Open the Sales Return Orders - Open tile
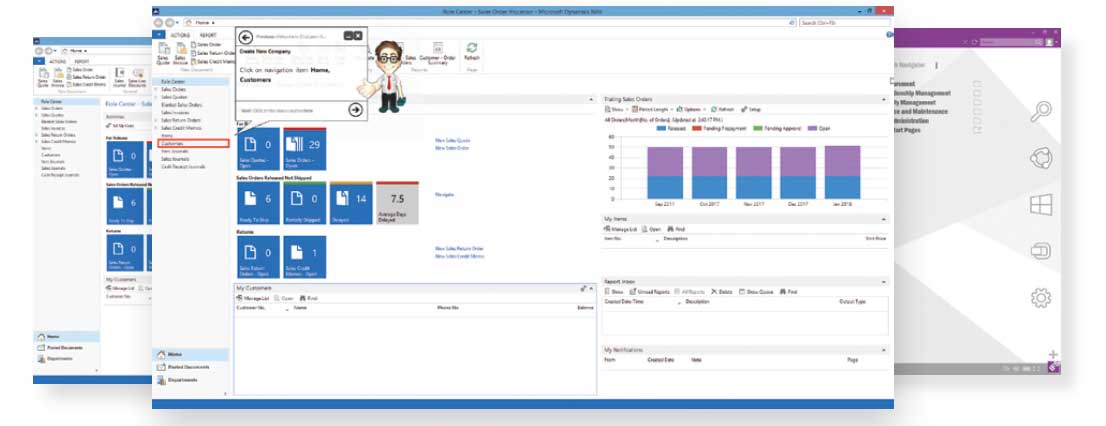This screenshot has width=1106, height=426. click(x=258, y=257)
